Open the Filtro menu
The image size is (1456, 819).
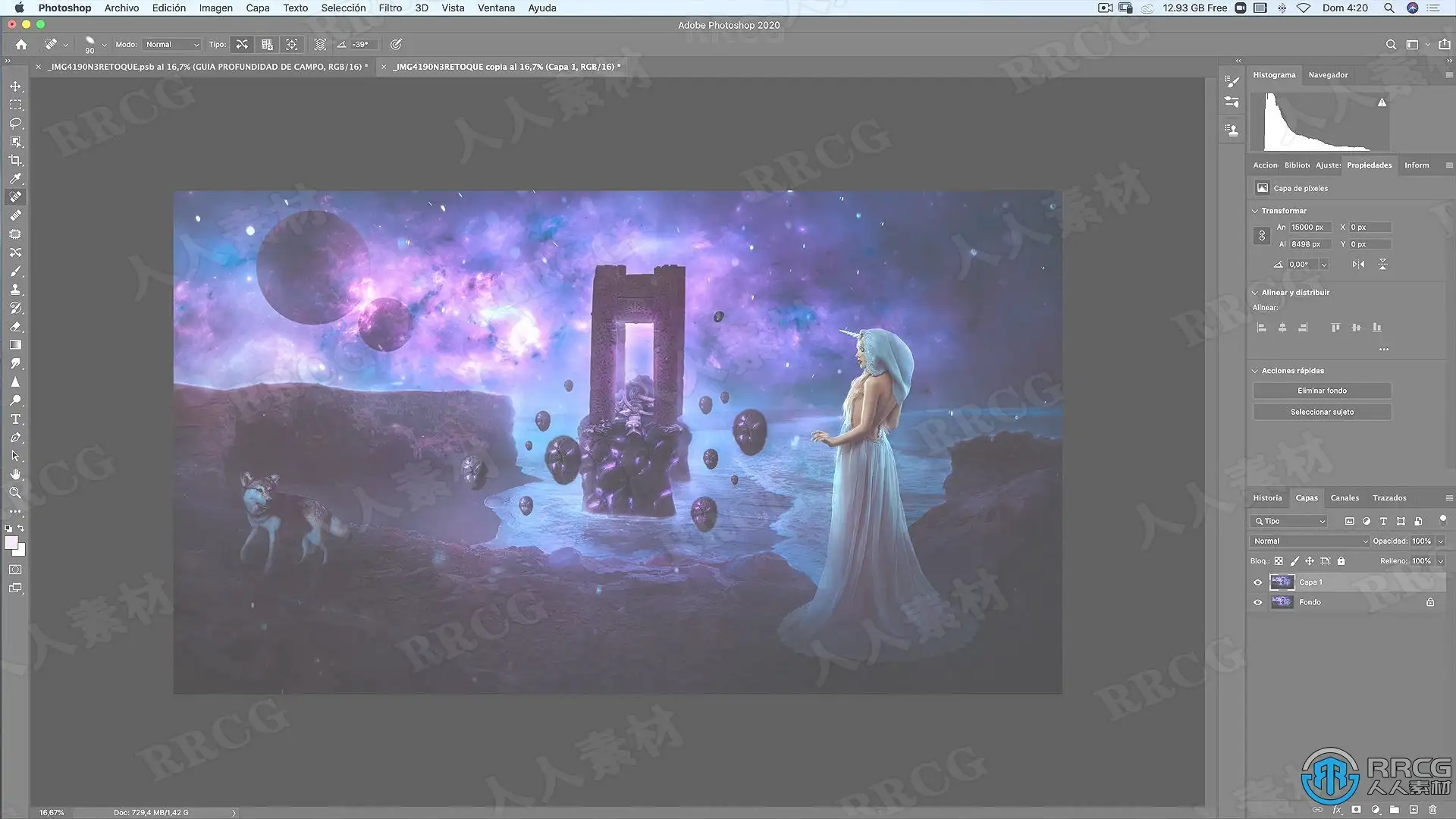[x=390, y=8]
